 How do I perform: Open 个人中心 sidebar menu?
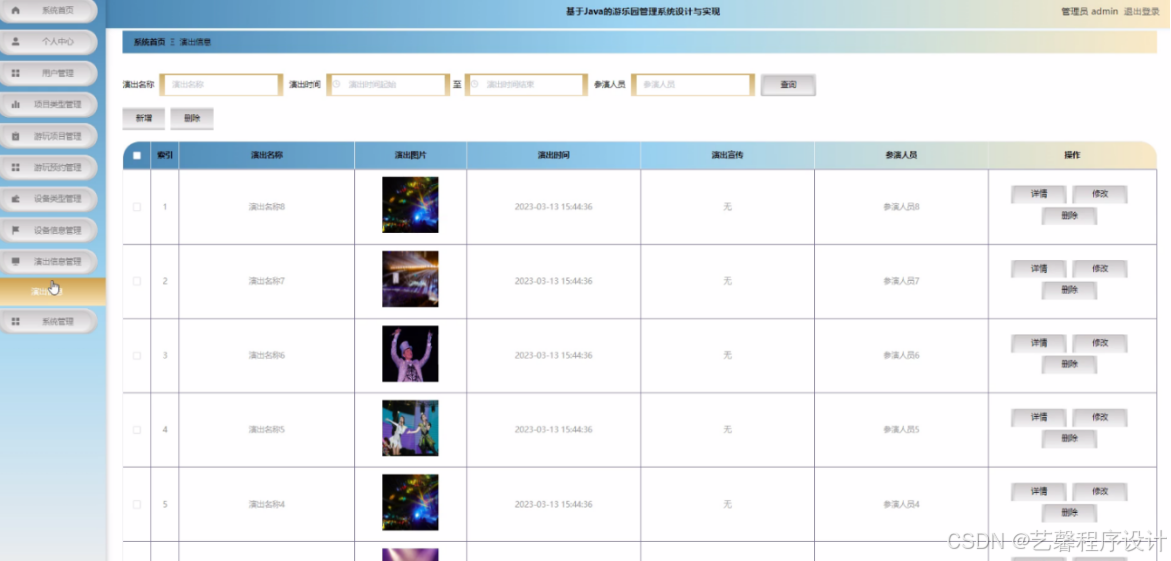49,42
